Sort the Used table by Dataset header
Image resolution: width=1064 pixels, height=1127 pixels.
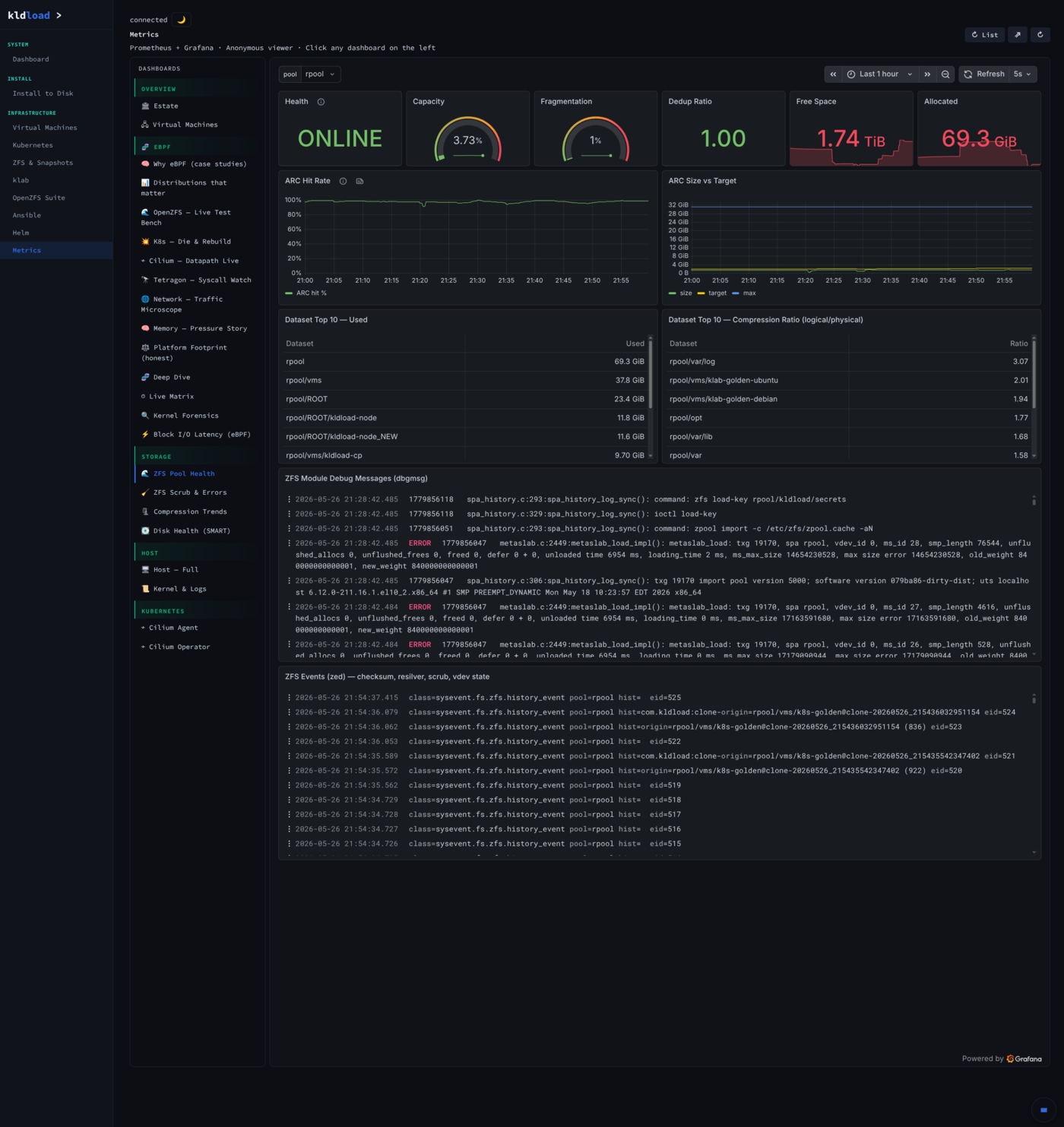299,343
